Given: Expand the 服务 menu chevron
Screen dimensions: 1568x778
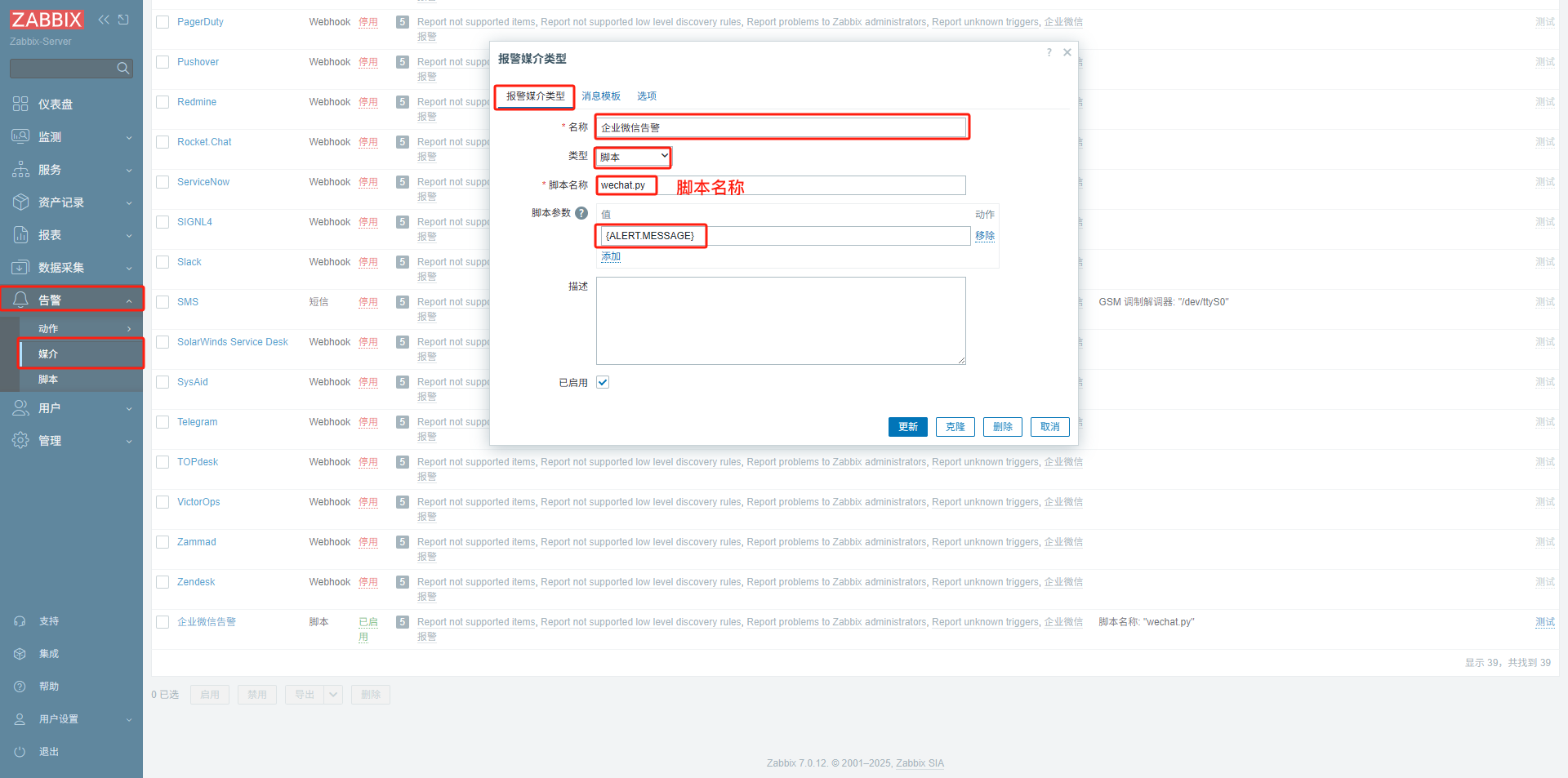Looking at the screenshot, I should [x=129, y=171].
